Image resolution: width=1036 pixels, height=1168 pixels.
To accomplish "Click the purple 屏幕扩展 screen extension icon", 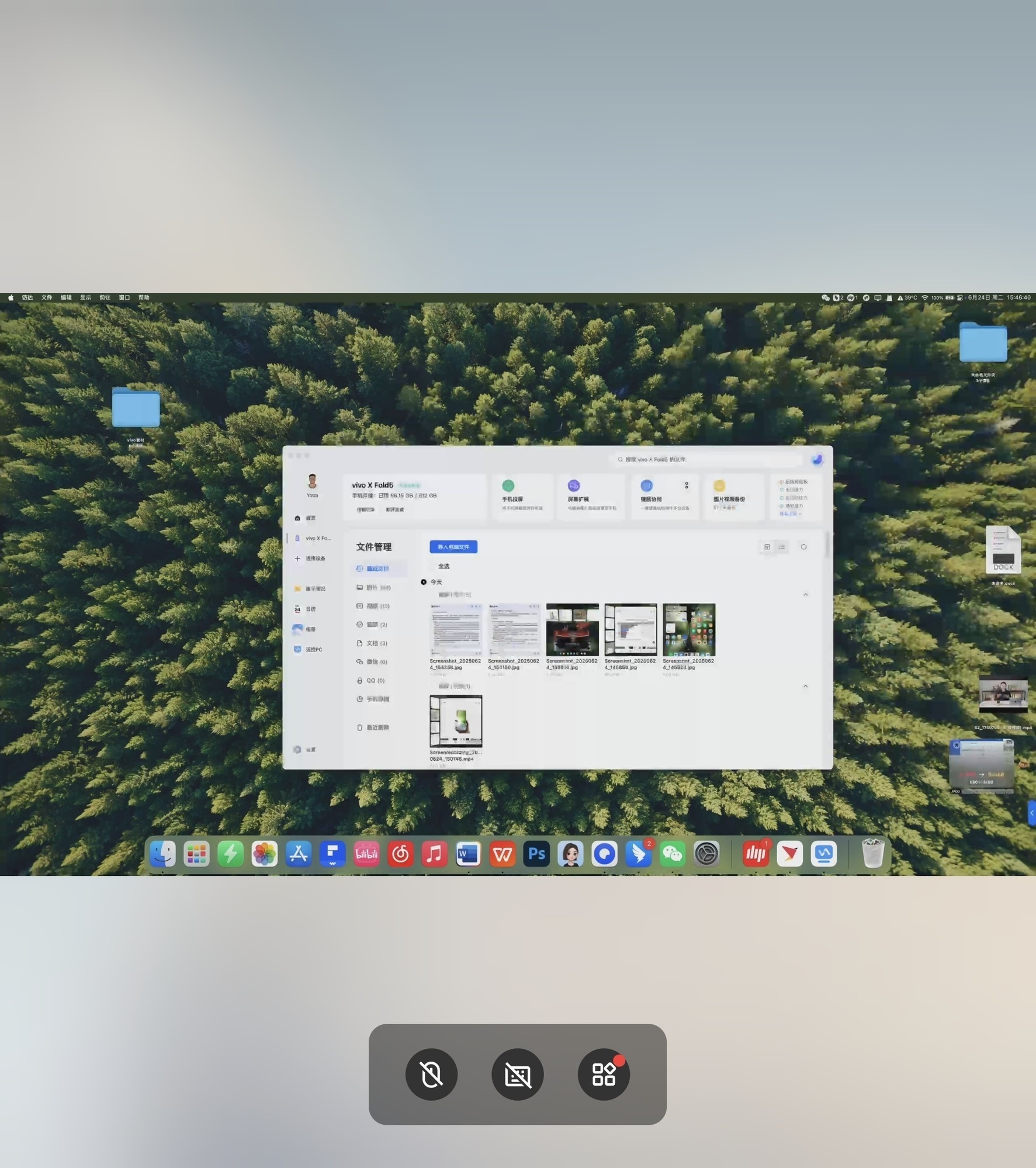I will (573, 486).
